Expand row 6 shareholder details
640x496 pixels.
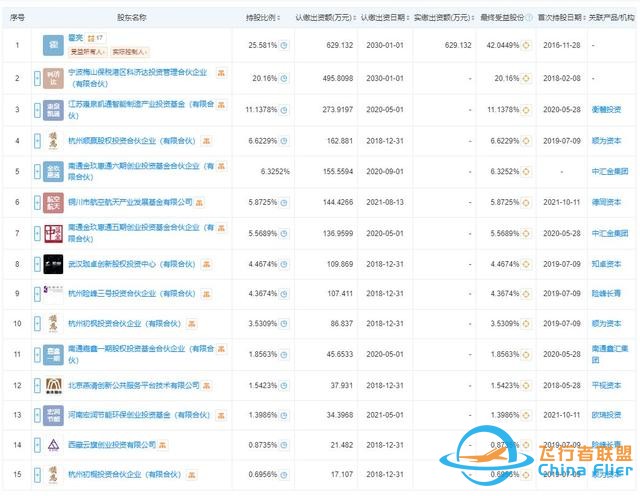(x=37, y=202)
